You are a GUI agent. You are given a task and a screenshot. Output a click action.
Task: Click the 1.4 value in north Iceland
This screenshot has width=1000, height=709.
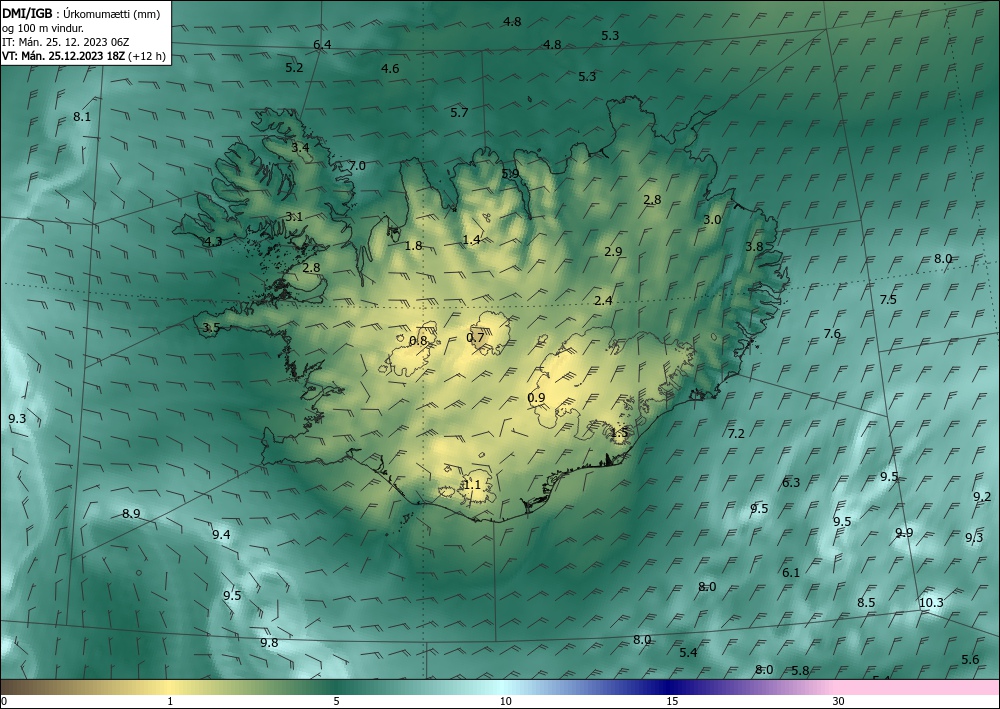471,240
